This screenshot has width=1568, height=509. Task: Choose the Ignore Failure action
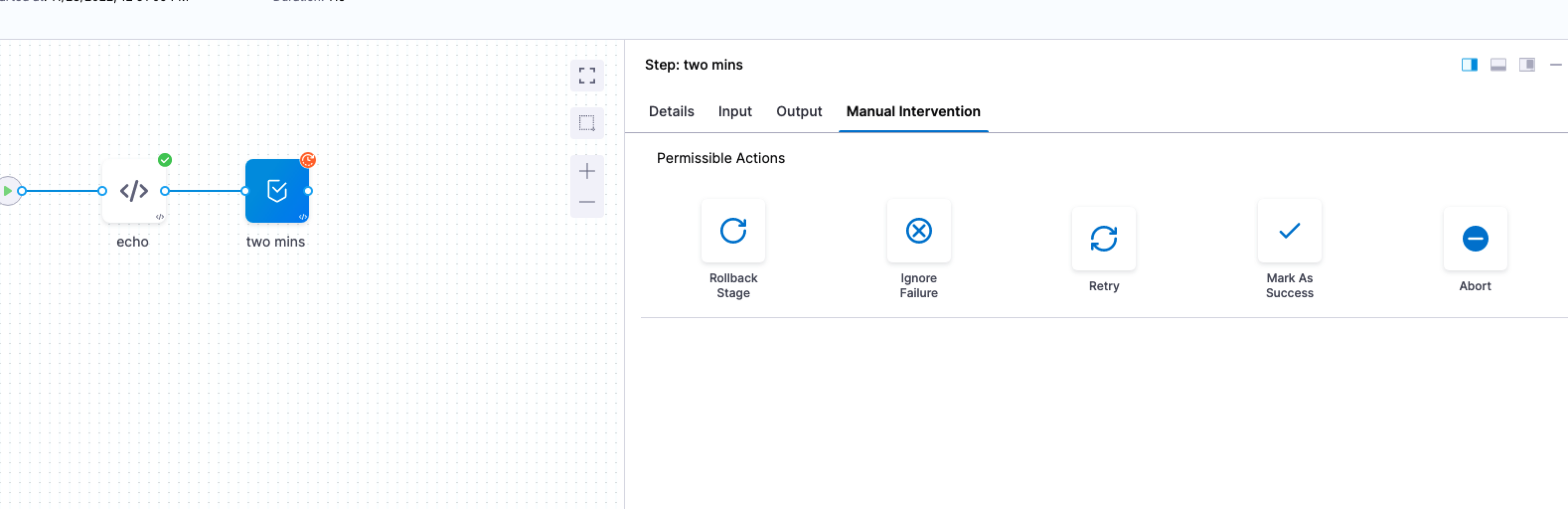pos(919,231)
